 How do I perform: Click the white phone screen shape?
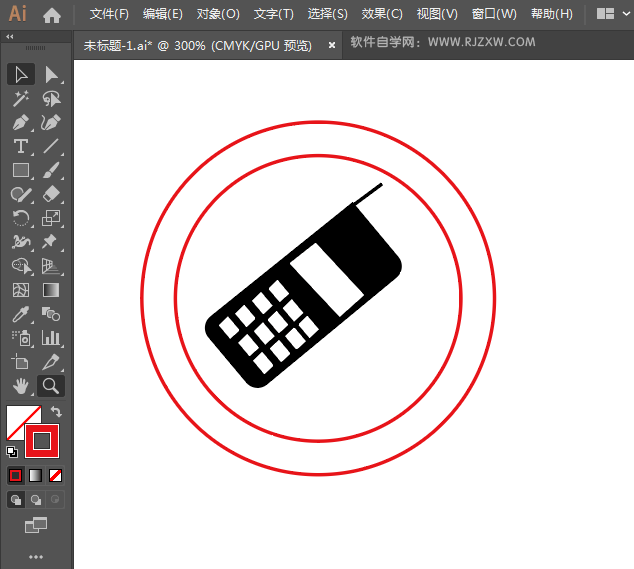click(327, 280)
